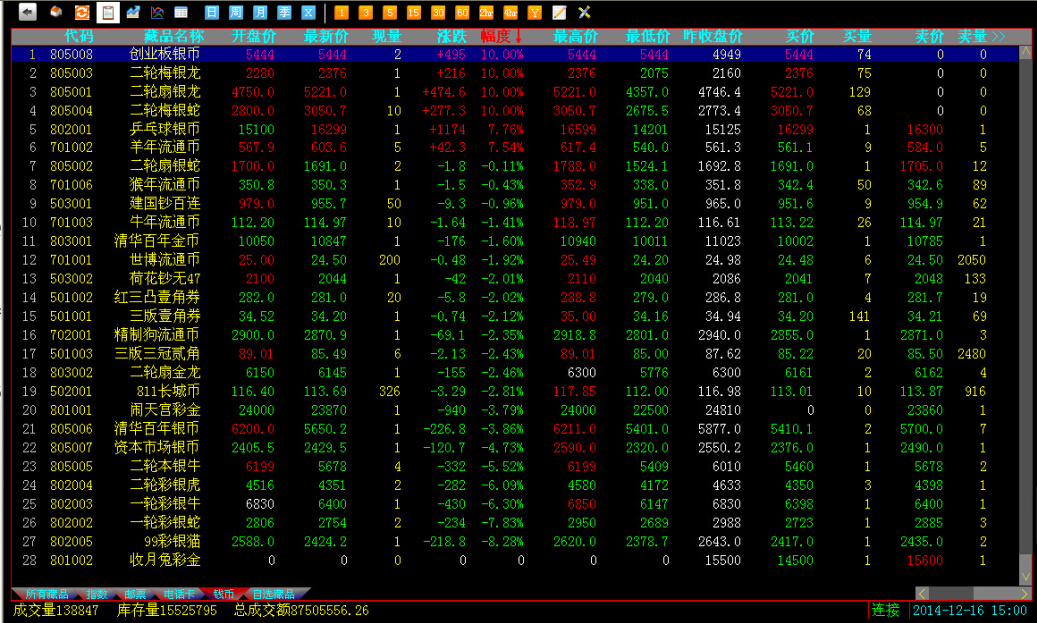Select the 30-minute chart icon
1037x623 pixels.
point(438,12)
